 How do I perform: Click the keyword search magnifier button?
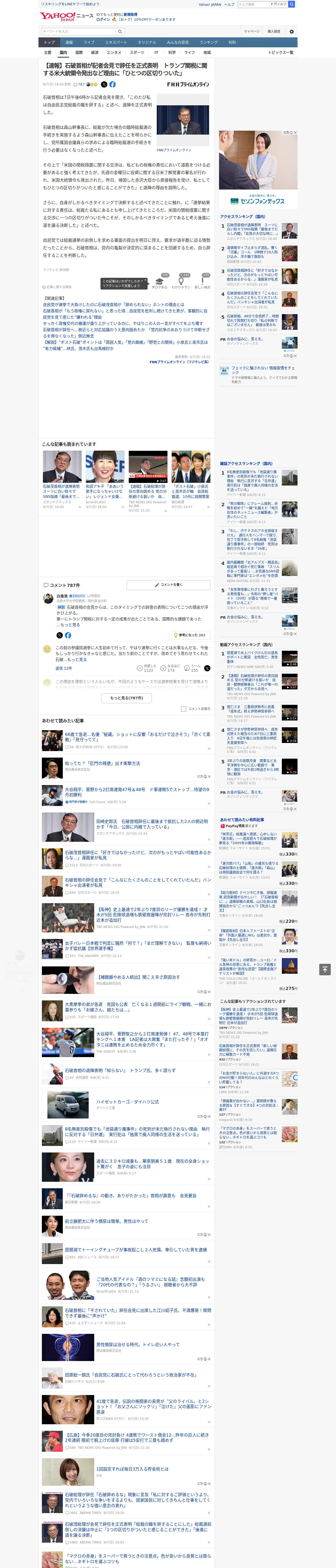(121, 31)
